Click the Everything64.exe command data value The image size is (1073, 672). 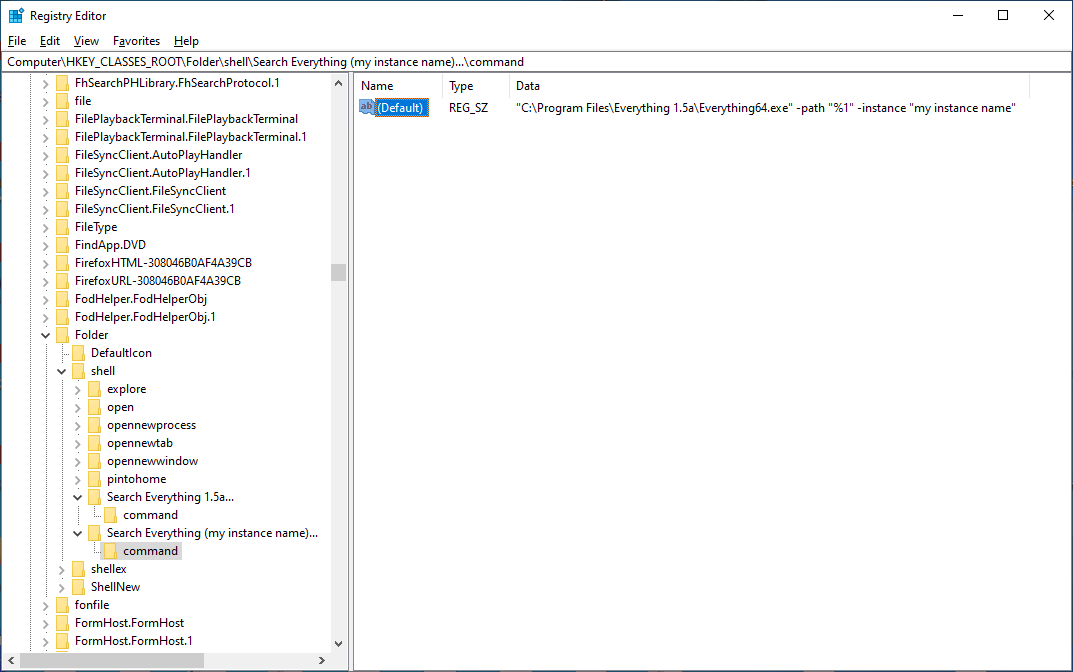766,107
